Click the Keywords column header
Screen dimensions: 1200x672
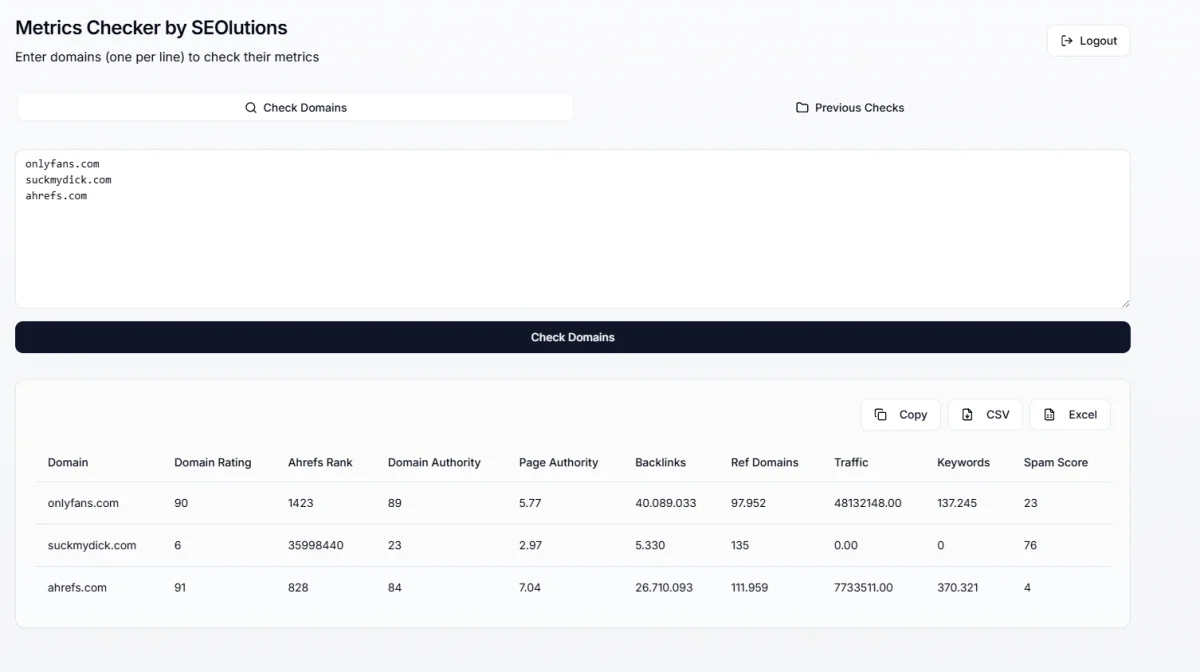(963, 463)
